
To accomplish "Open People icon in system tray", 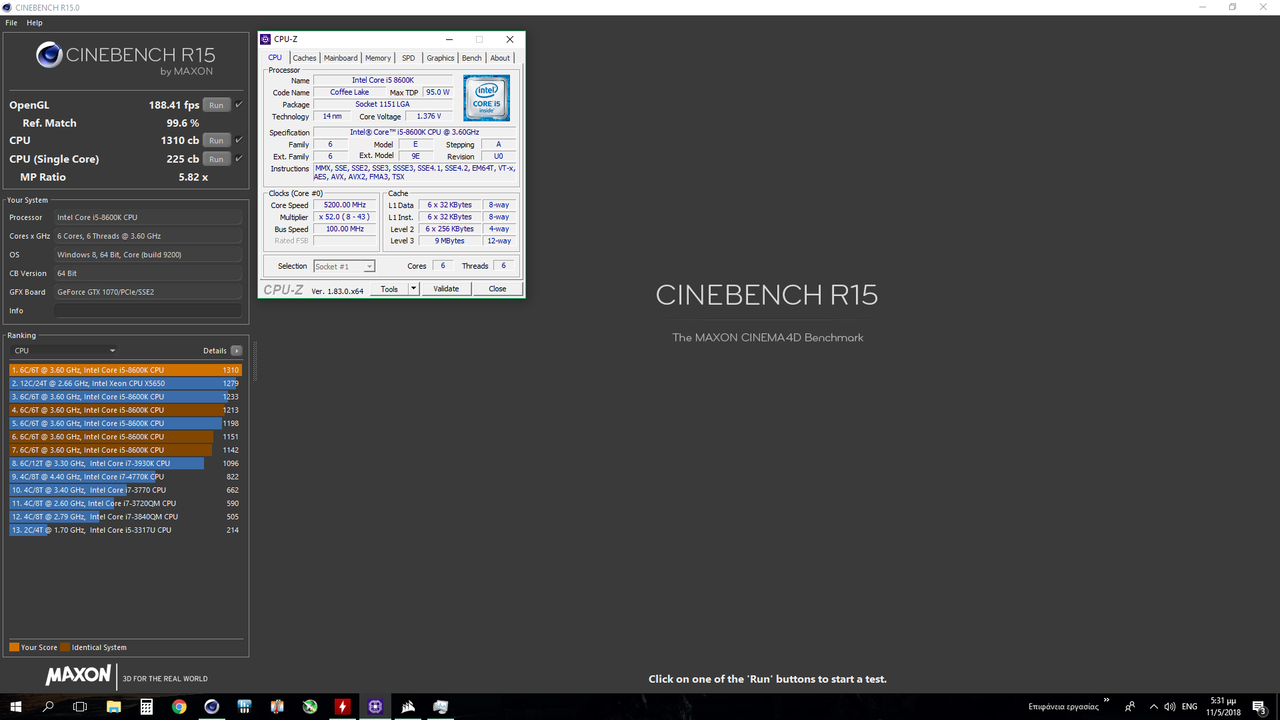I will pyautogui.click(x=1130, y=706).
